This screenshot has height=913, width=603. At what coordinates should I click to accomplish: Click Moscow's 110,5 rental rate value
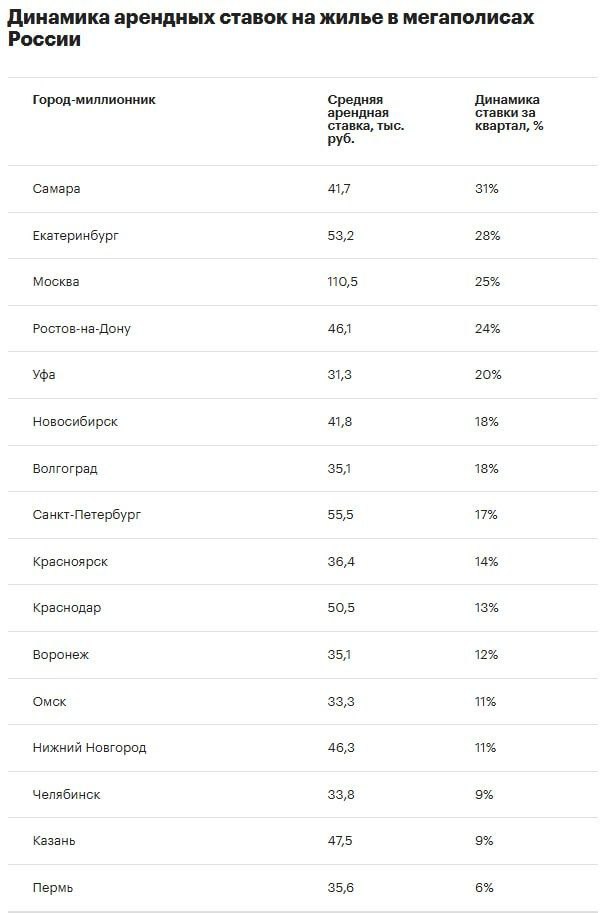tap(343, 282)
